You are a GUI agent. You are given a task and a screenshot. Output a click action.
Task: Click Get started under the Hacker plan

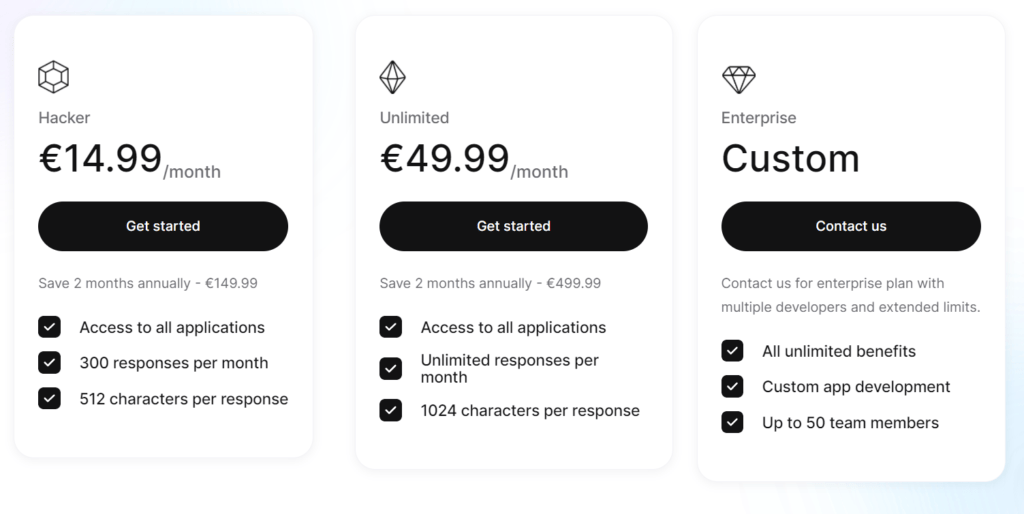163,226
